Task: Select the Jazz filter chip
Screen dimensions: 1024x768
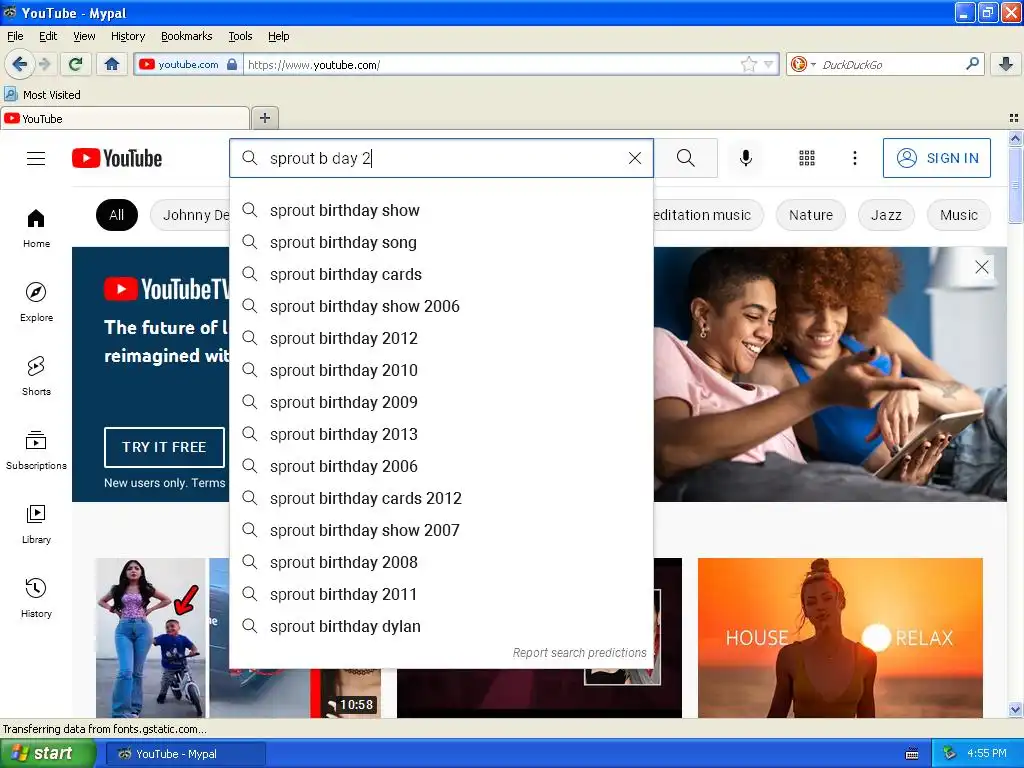Action: pyautogui.click(x=886, y=215)
